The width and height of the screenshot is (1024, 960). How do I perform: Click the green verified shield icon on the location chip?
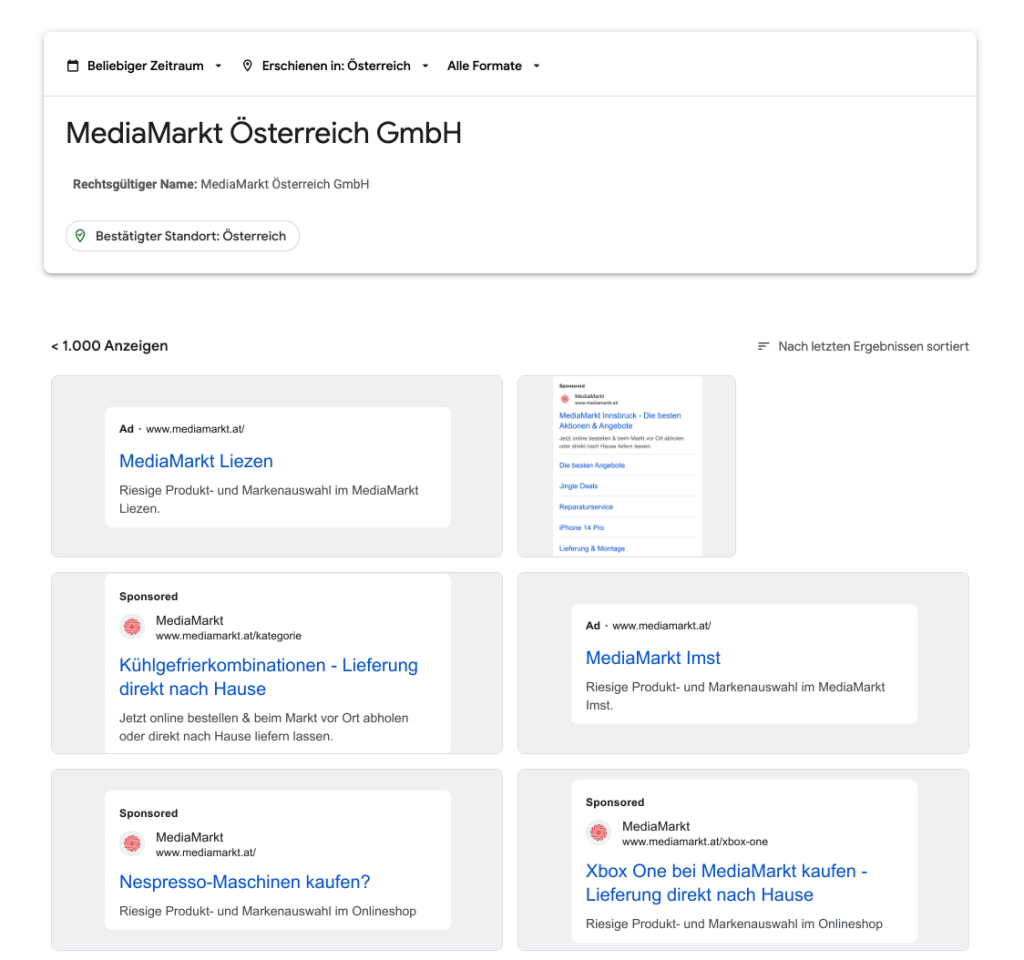[x=80, y=236]
